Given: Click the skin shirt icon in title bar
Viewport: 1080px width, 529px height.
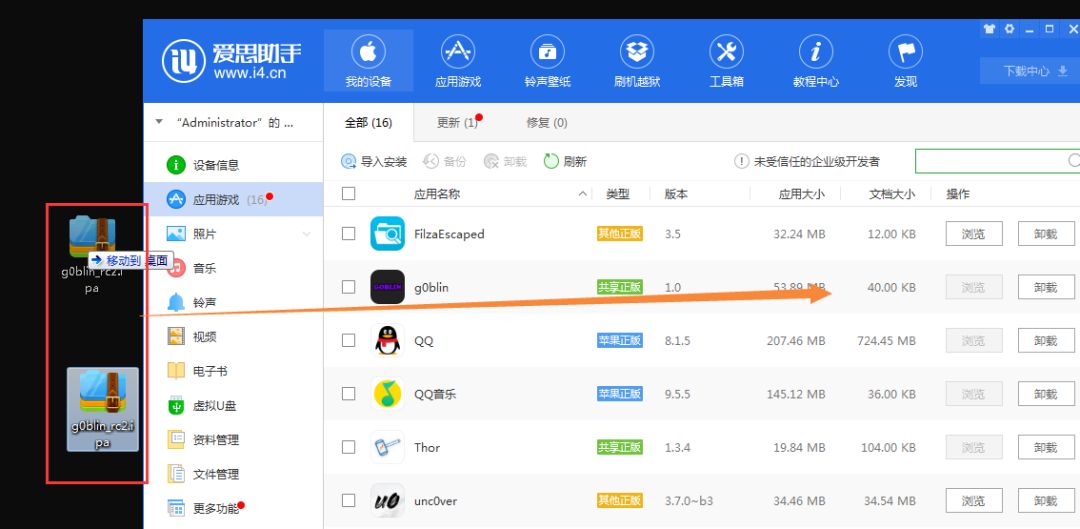Looking at the screenshot, I should pos(990,29).
